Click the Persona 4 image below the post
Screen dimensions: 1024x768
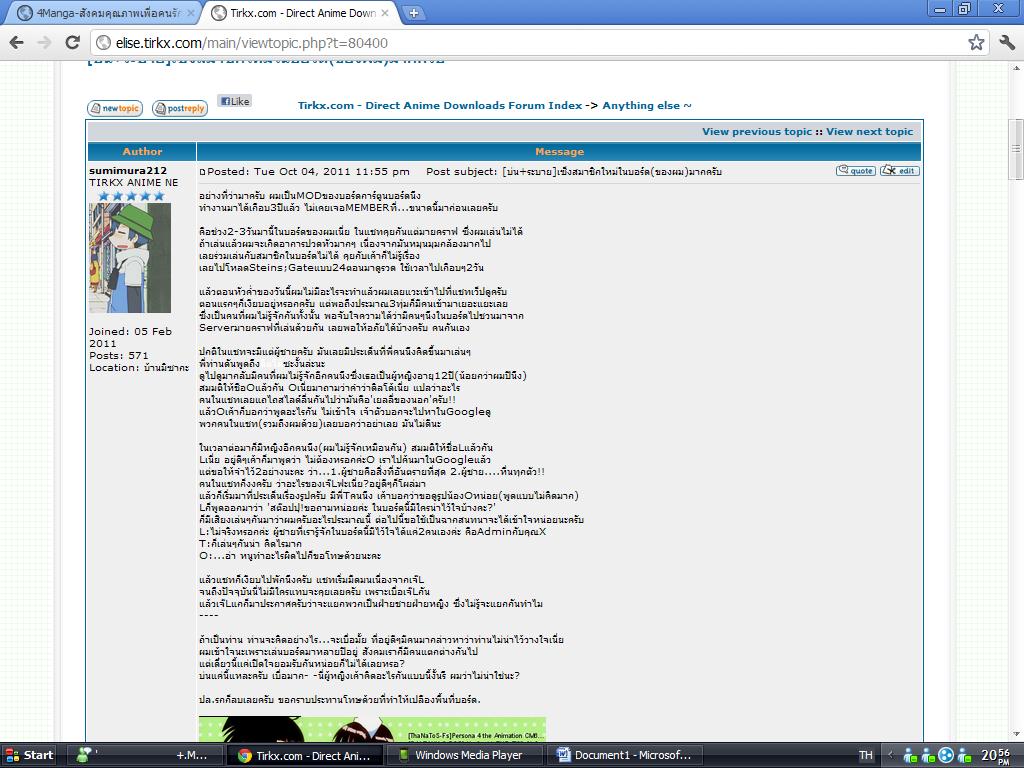pyautogui.click(x=372, y=729)
